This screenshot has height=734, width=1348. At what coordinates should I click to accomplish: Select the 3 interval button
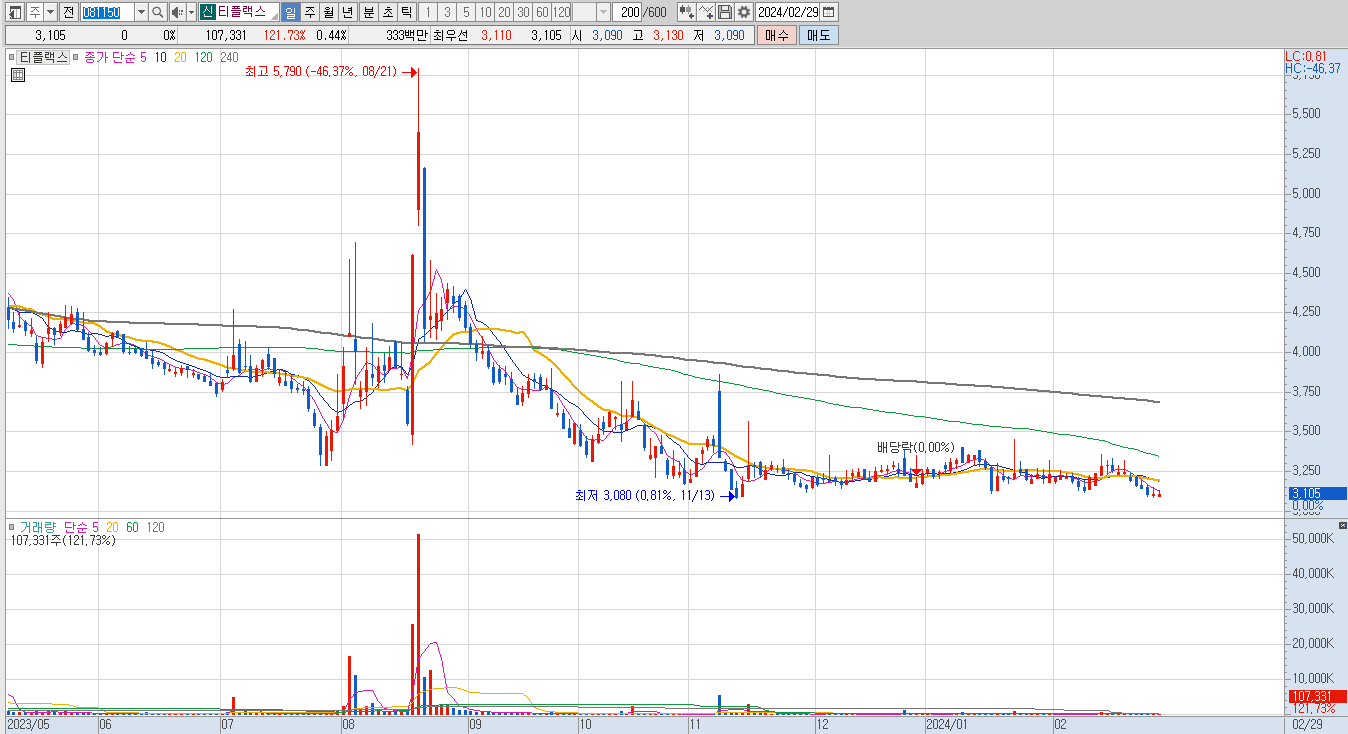pyautogui.click(x=446, y=12)
